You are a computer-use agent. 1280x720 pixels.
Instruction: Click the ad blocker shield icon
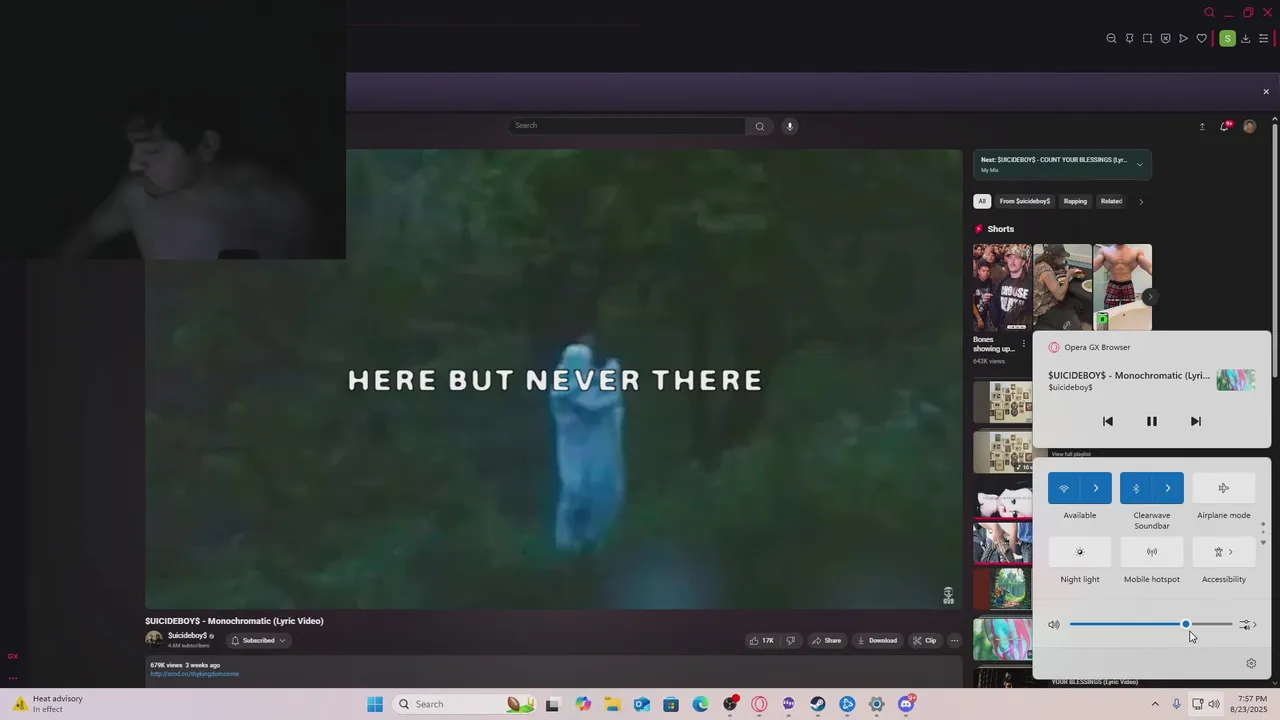click(1165, 39)
